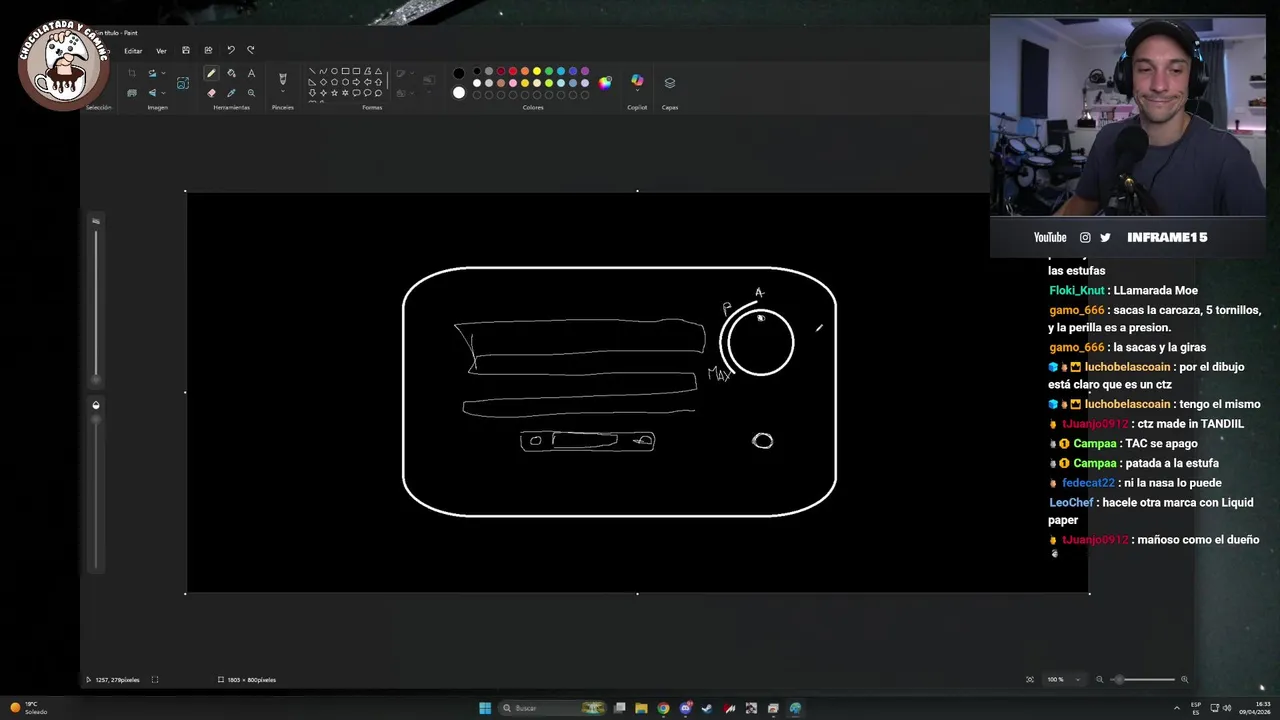Open the Layers (Capas) panel
Screen dimensions: 1280x720
click(x=670, y=83)
